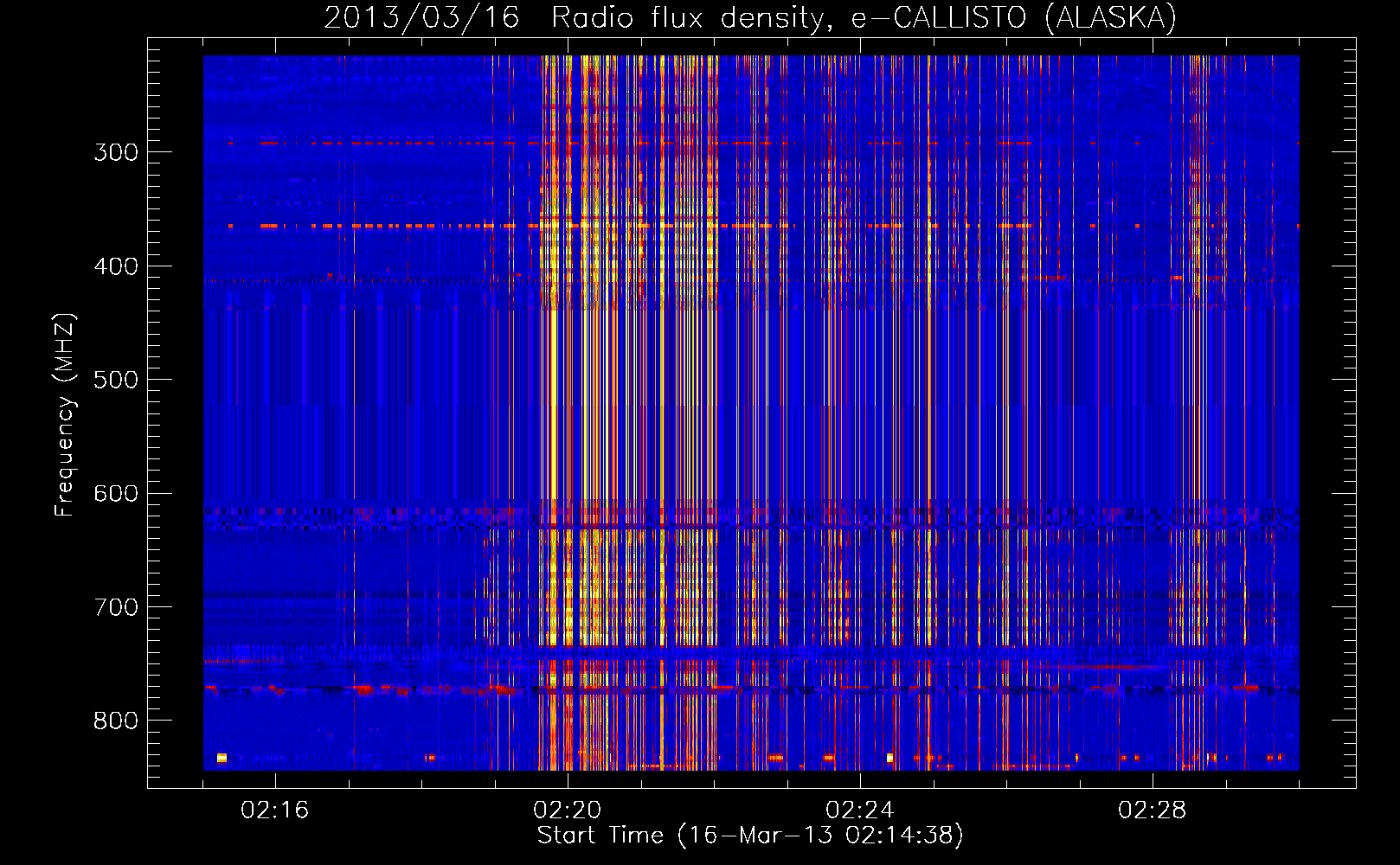The height and width of the screenshot is (865, 1400).
Task: Click the 400 frequency tick label
Action: (x=116, y=266)
